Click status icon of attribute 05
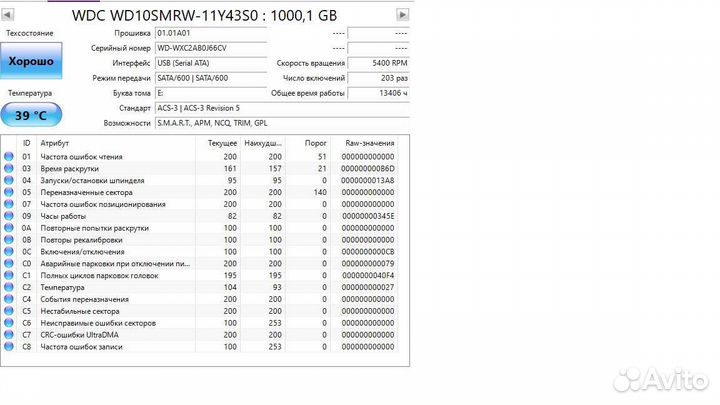The image size is (720, 405). tap(9, 192)
